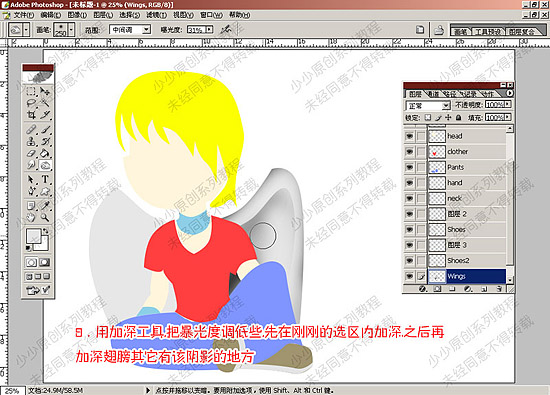Select the Notes tool
This screenshot has height=395, width=550.
pyautogui.click(x=31, y=206)
